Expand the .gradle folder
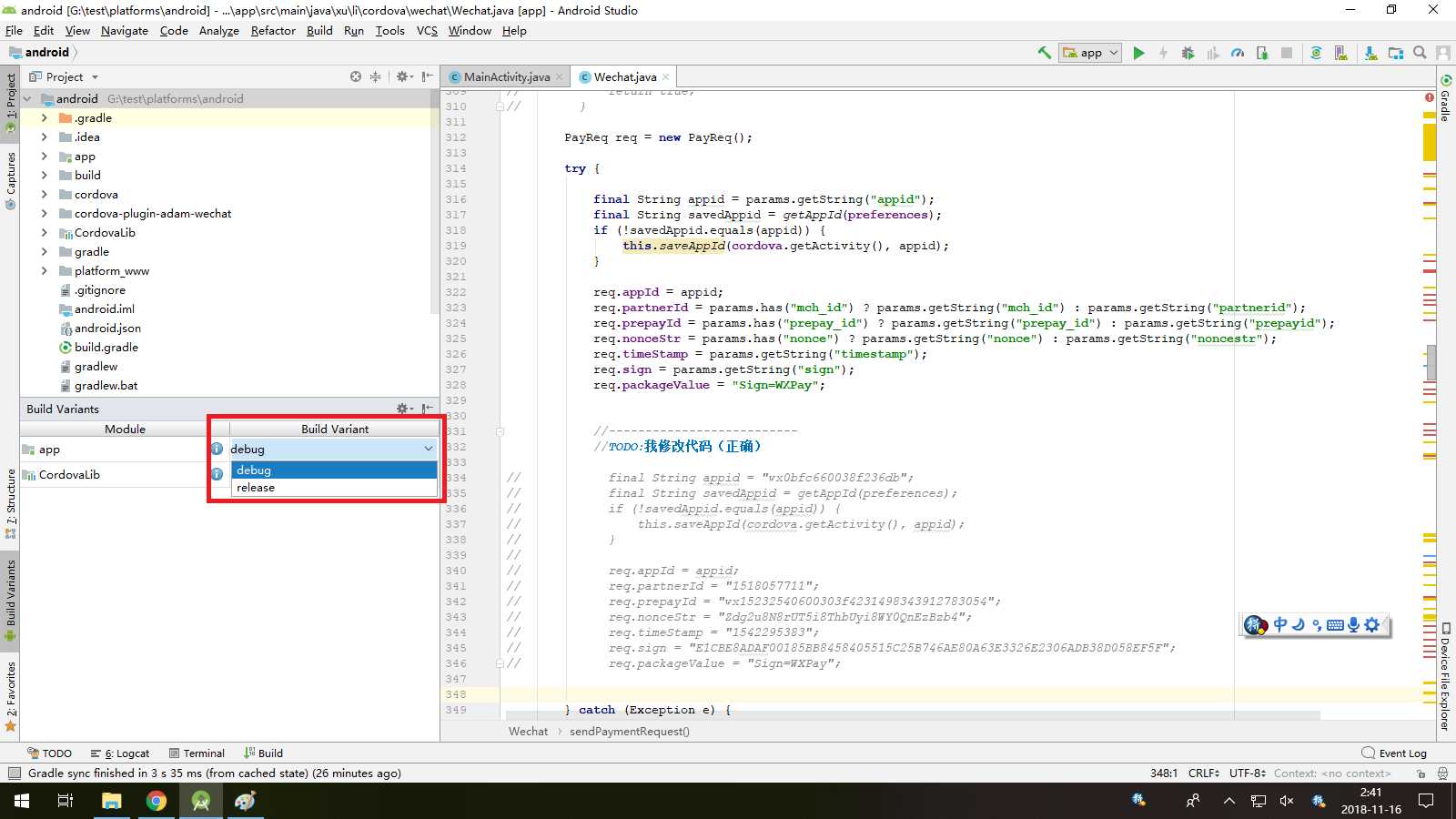Screen dimensions: 1456x819 [x=44, y=117]
